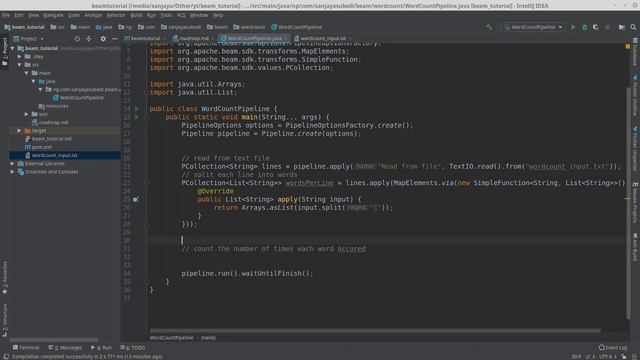Collapse the main folder arrow
This screenshot has width=640, height=360.
point(27,73)
